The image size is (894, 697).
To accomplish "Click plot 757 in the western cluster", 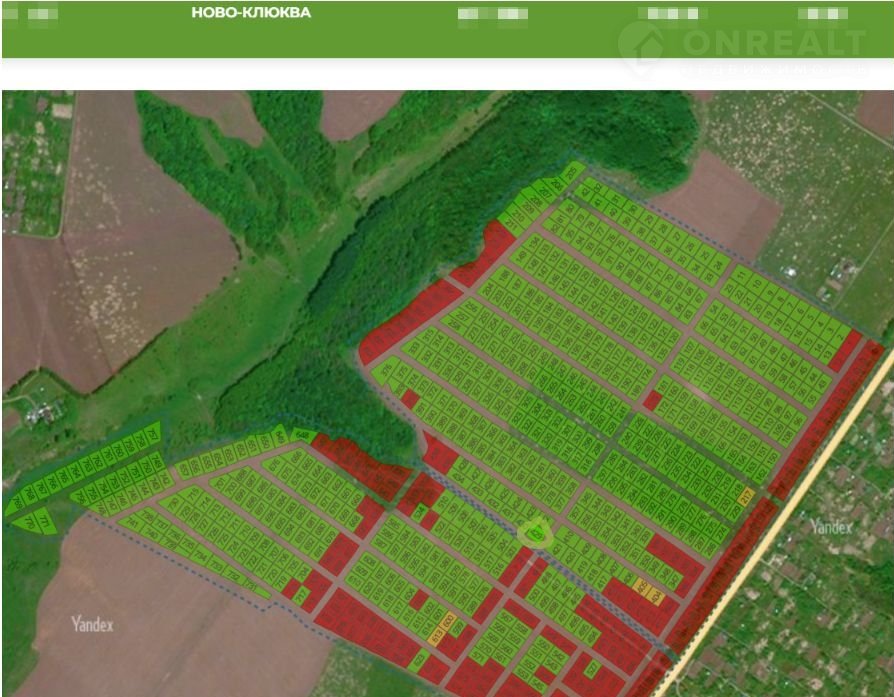I will 153,433.
